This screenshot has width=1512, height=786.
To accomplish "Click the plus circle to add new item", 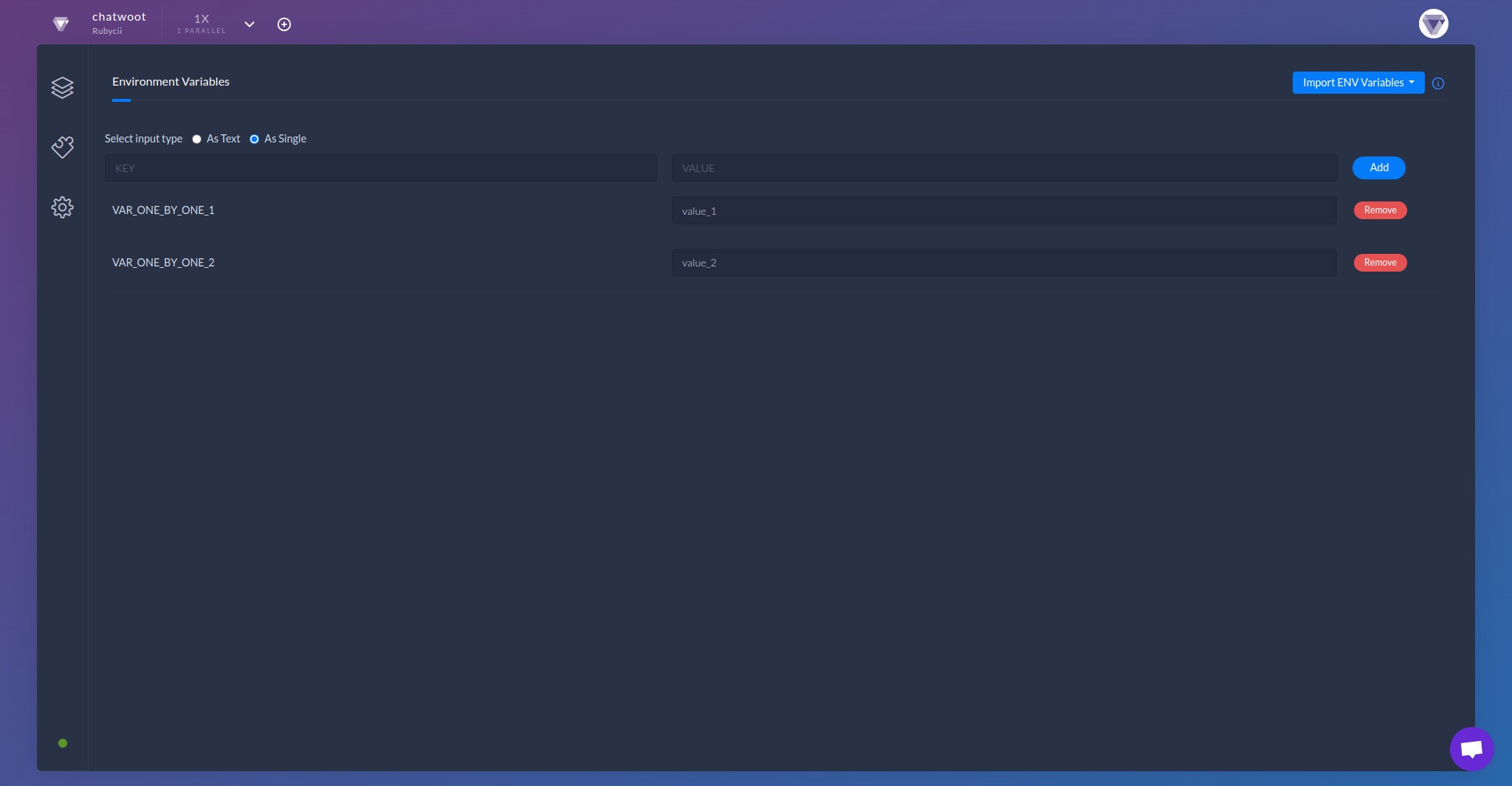I will point(284,24).
